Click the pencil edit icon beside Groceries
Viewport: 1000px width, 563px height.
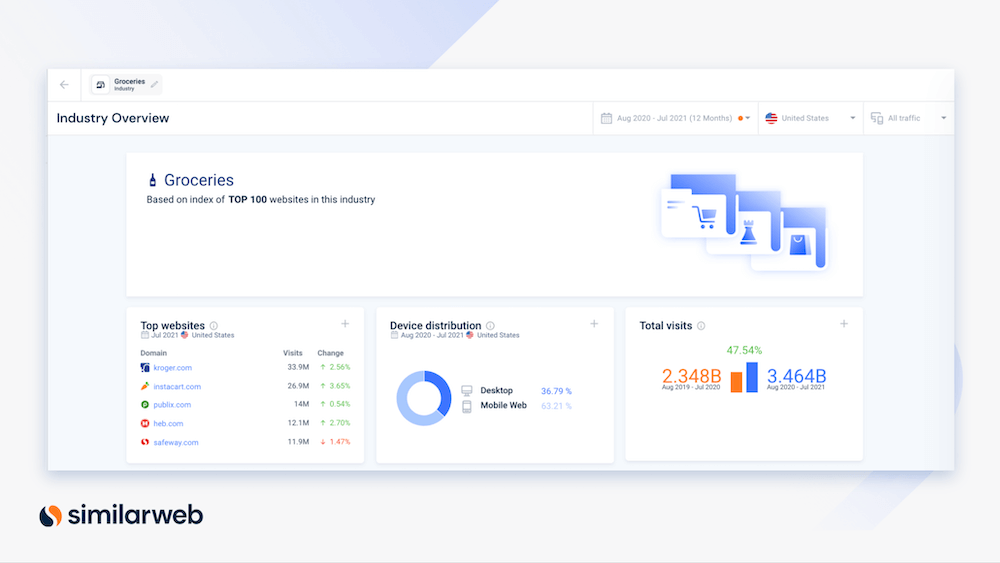pos(154,84)
